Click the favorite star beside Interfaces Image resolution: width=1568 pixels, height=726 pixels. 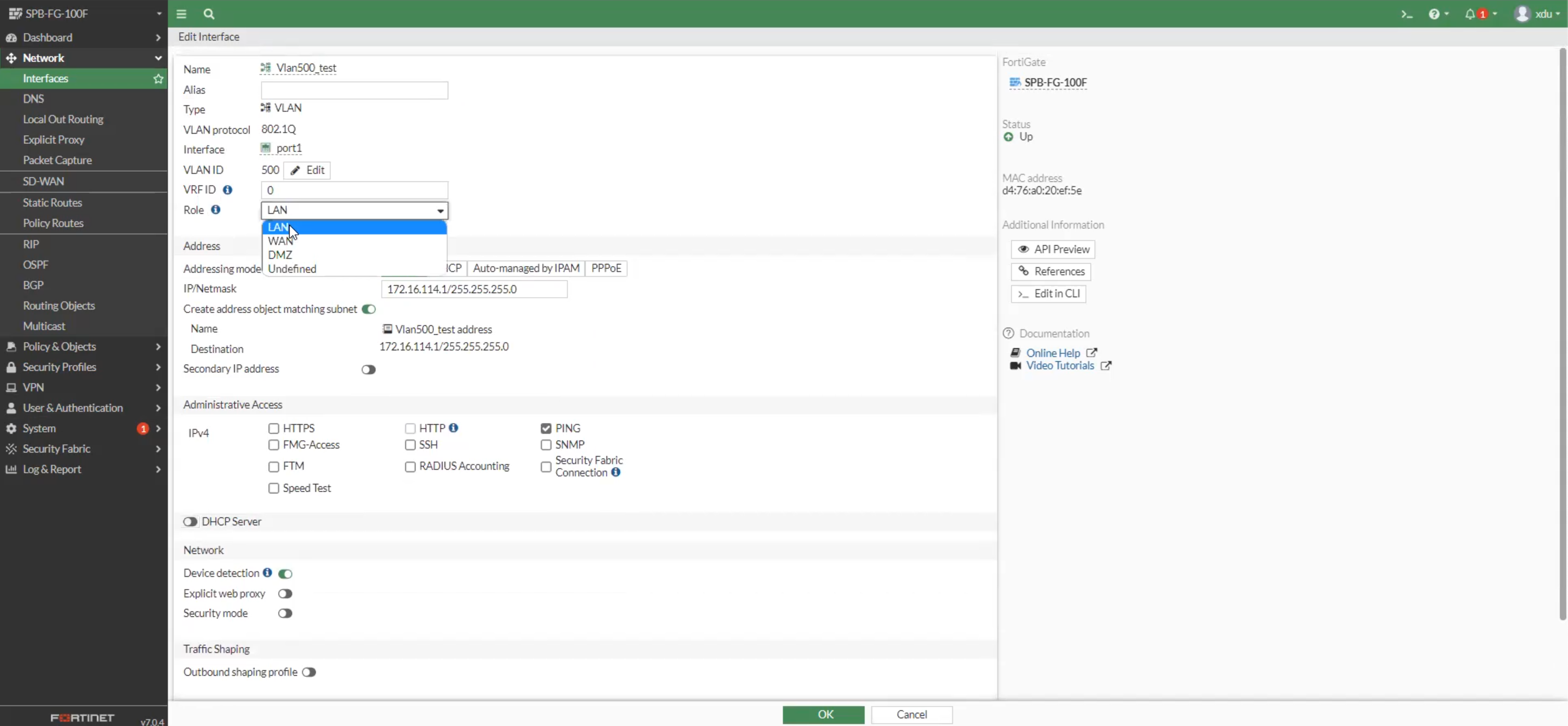(x=158, y=78)
